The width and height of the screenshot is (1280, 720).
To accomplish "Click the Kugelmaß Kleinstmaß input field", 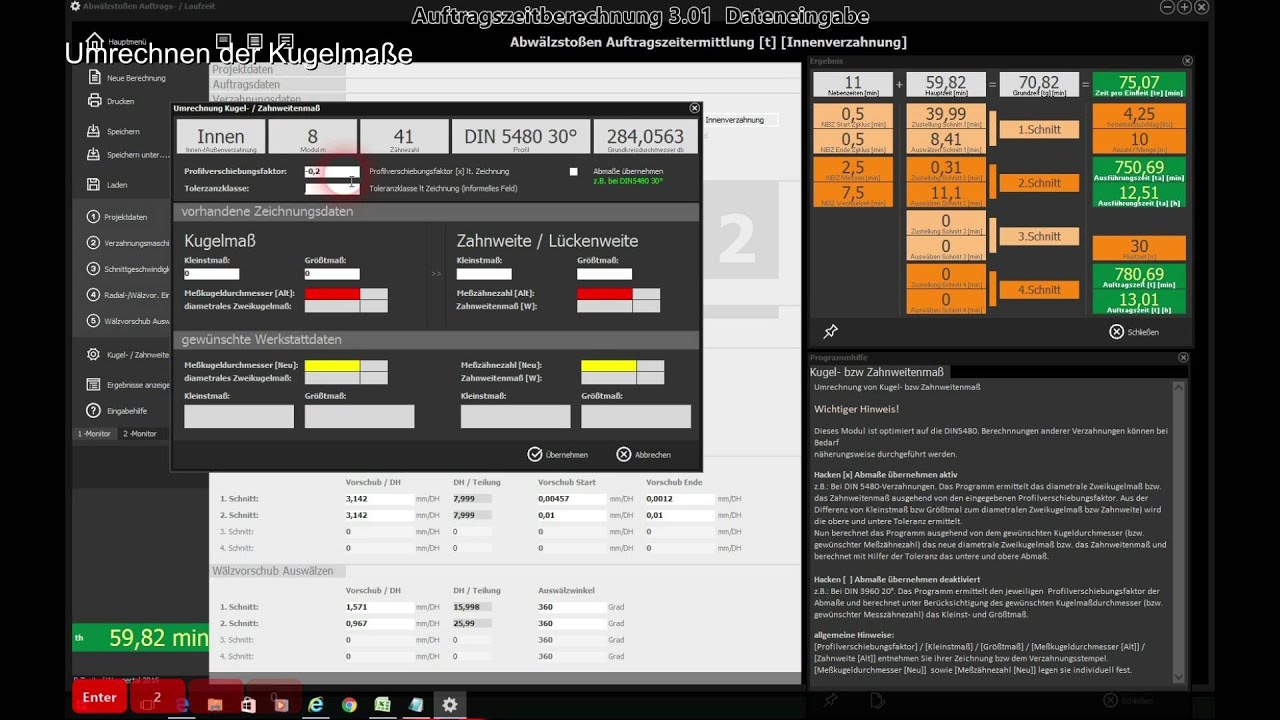I will coord(211,273).
